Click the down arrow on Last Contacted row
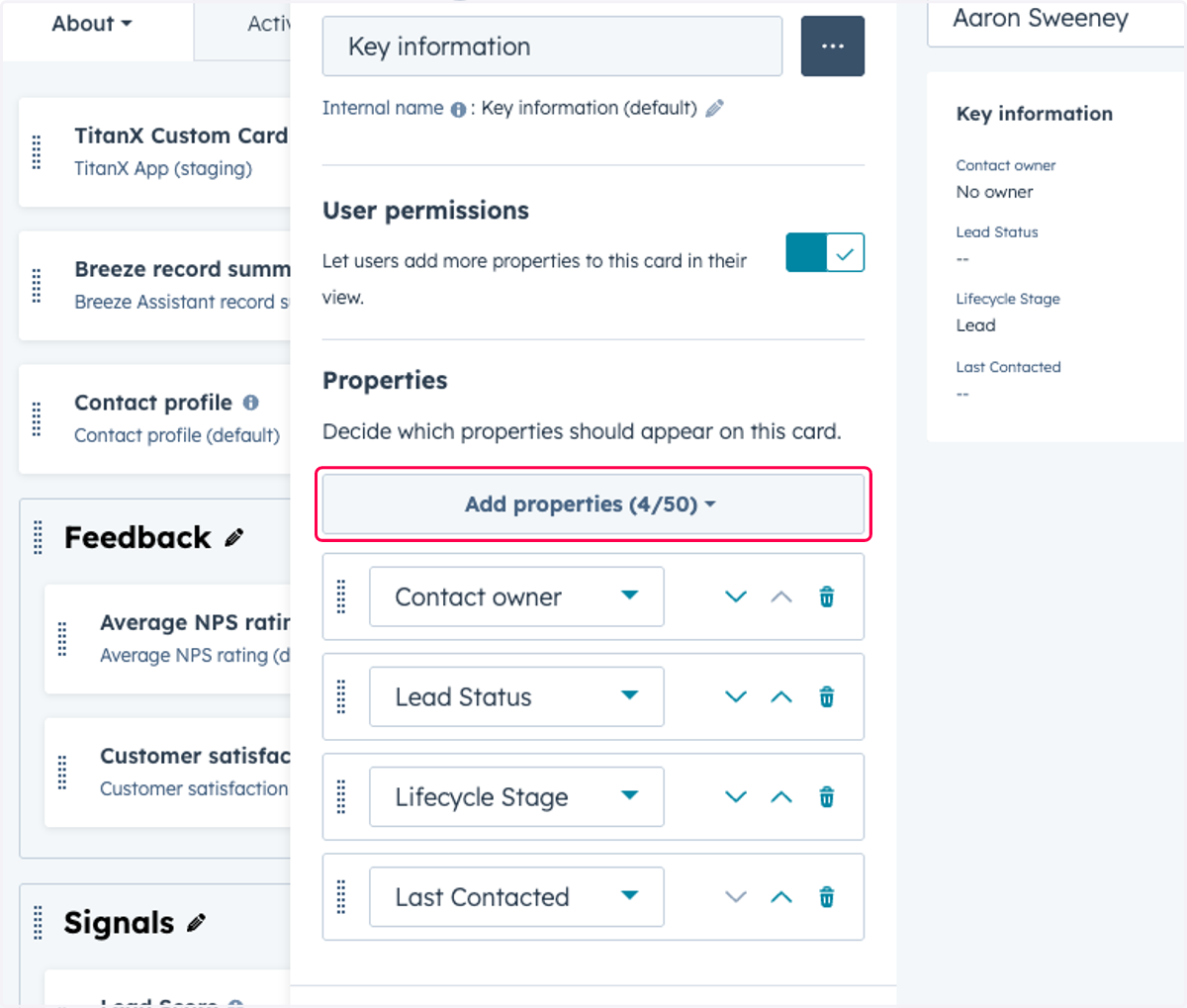1187x1008 pixels. pos(735,897)
